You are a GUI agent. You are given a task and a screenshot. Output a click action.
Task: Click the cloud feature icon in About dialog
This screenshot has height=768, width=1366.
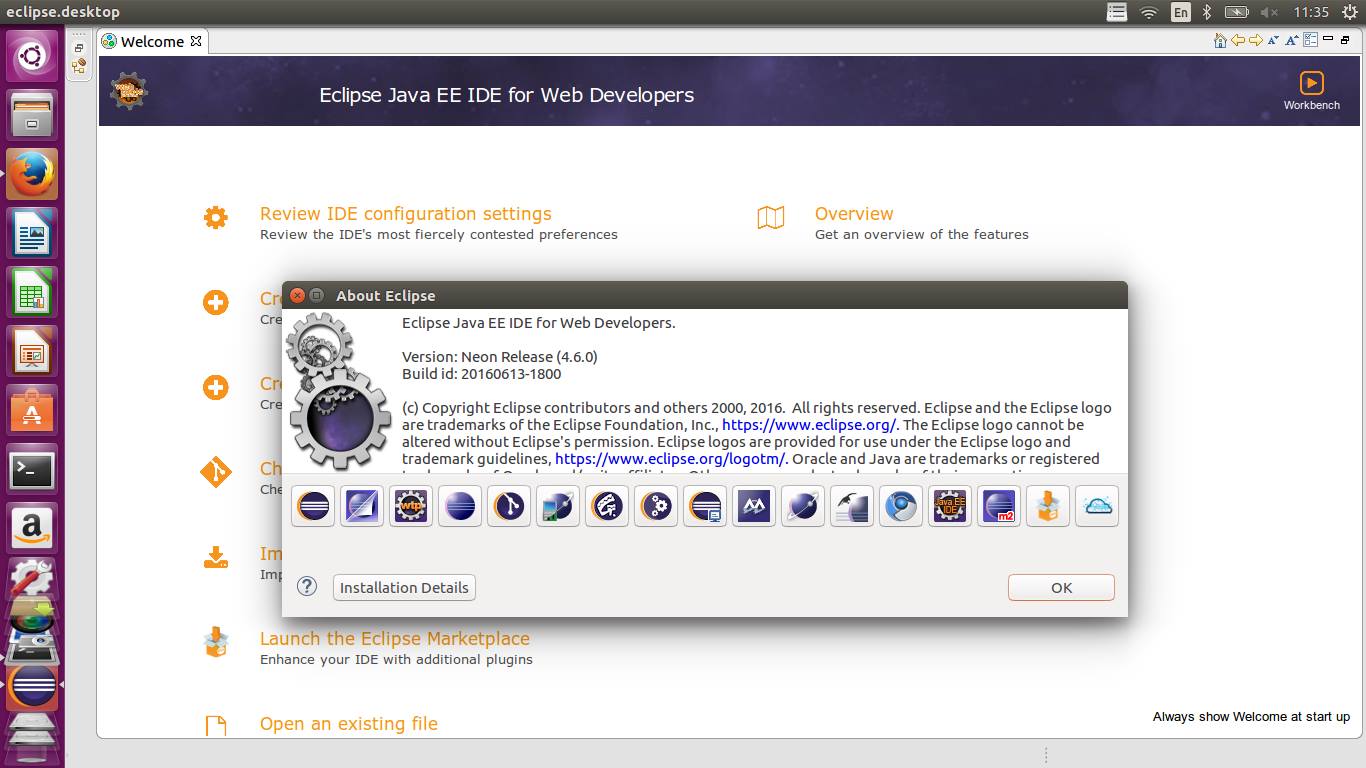click(1097, 507)
